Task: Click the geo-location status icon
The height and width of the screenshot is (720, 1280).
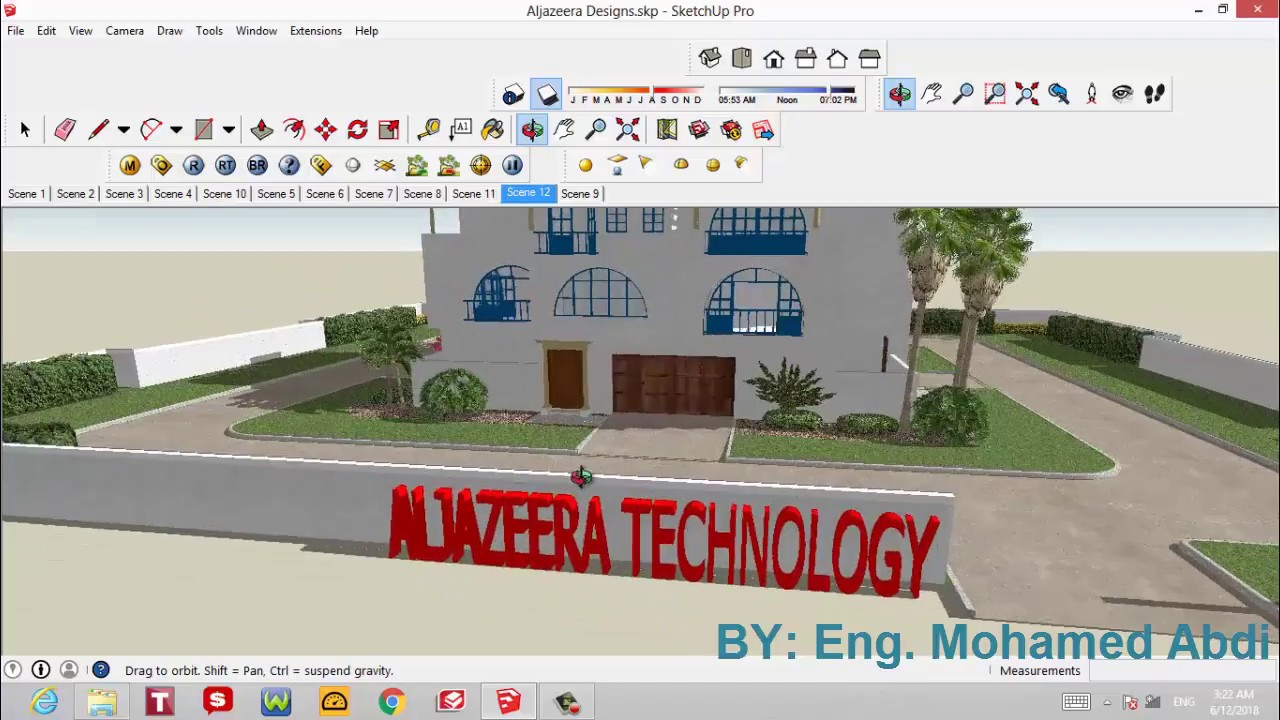Action: click(13, 670)
